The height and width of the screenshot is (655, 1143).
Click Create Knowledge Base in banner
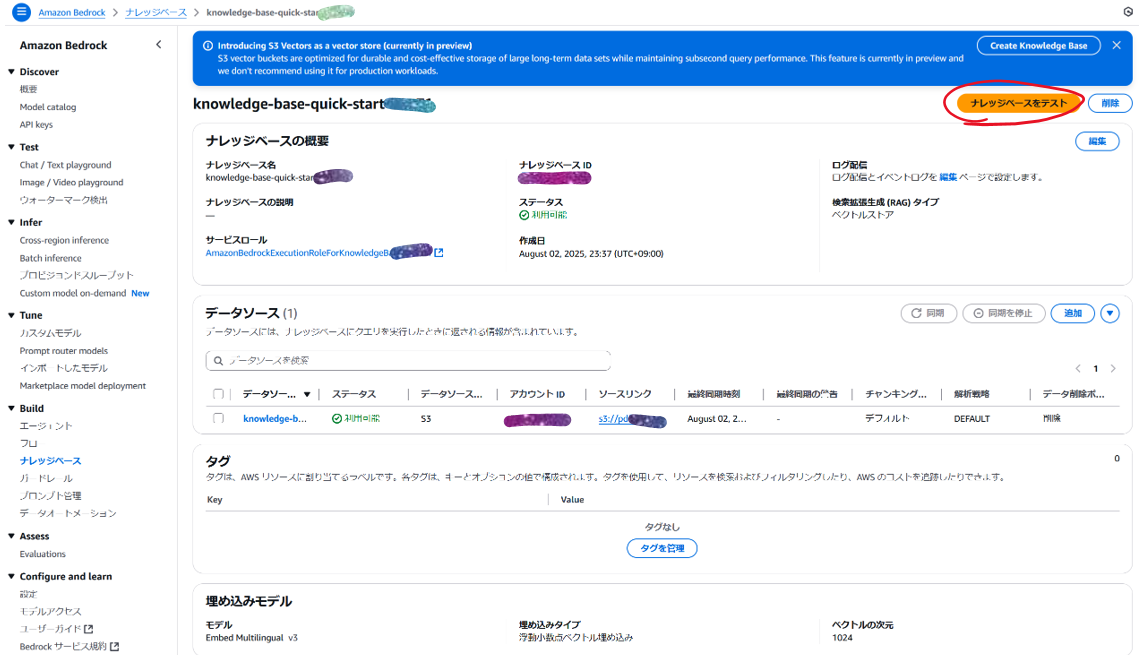point(1038,46)
